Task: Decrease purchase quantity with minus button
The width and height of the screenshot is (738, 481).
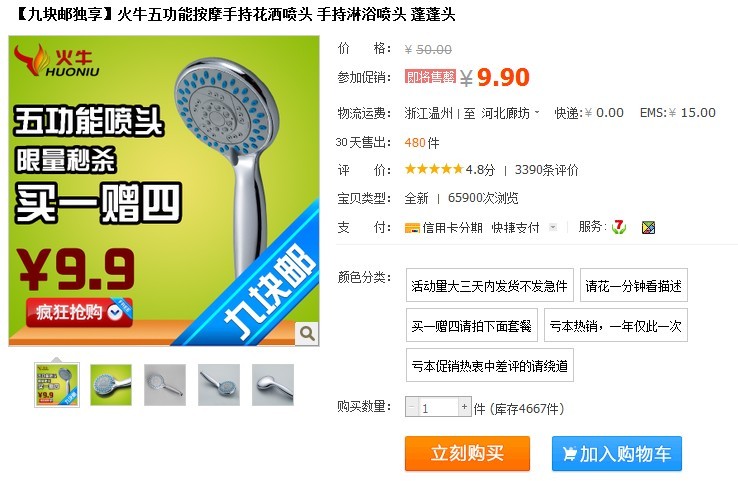Action: (412, 407)
